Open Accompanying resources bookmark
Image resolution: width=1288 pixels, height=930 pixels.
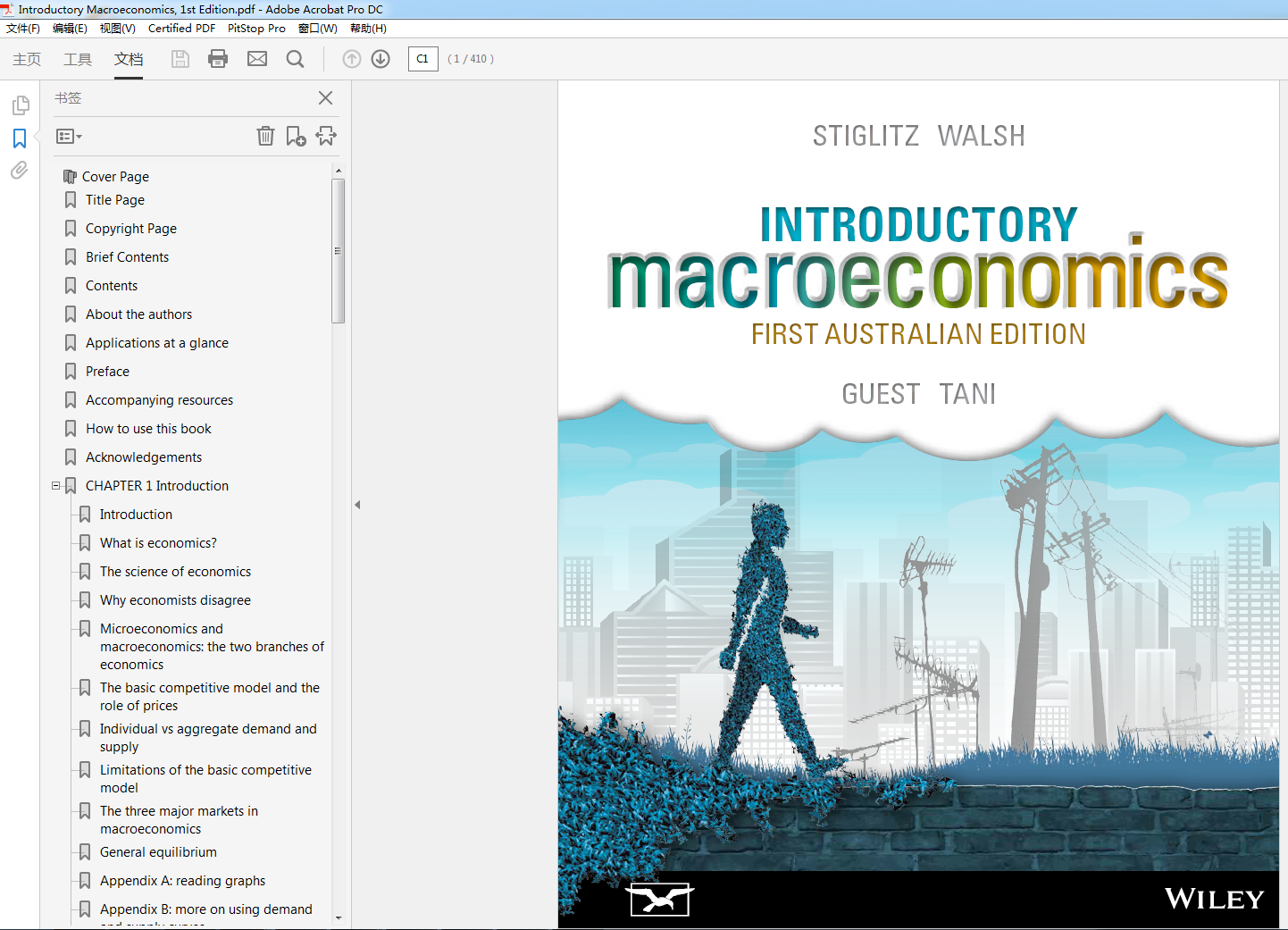click(x=159, y=400)
